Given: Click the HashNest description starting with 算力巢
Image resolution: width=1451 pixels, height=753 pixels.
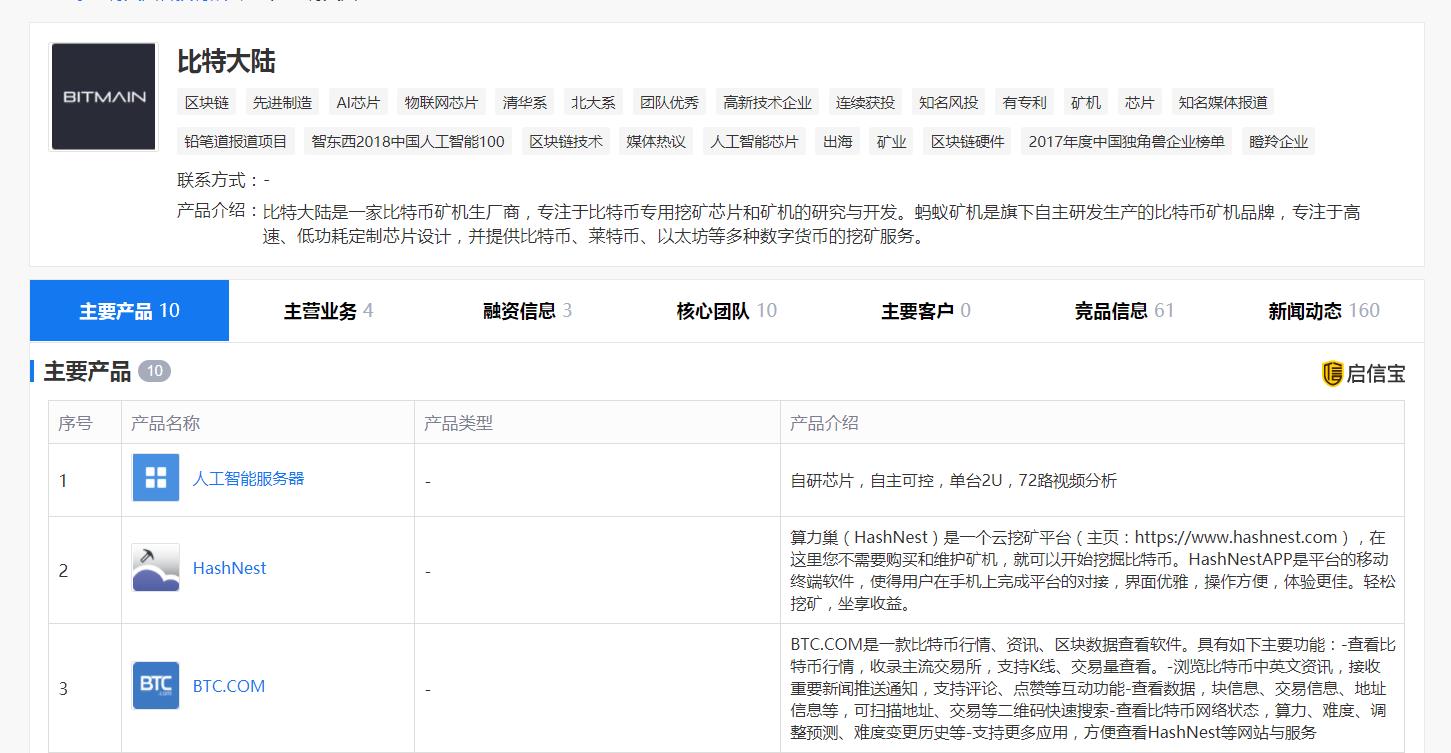Looking at the screenshot, I should click(x=1092, y=570).
